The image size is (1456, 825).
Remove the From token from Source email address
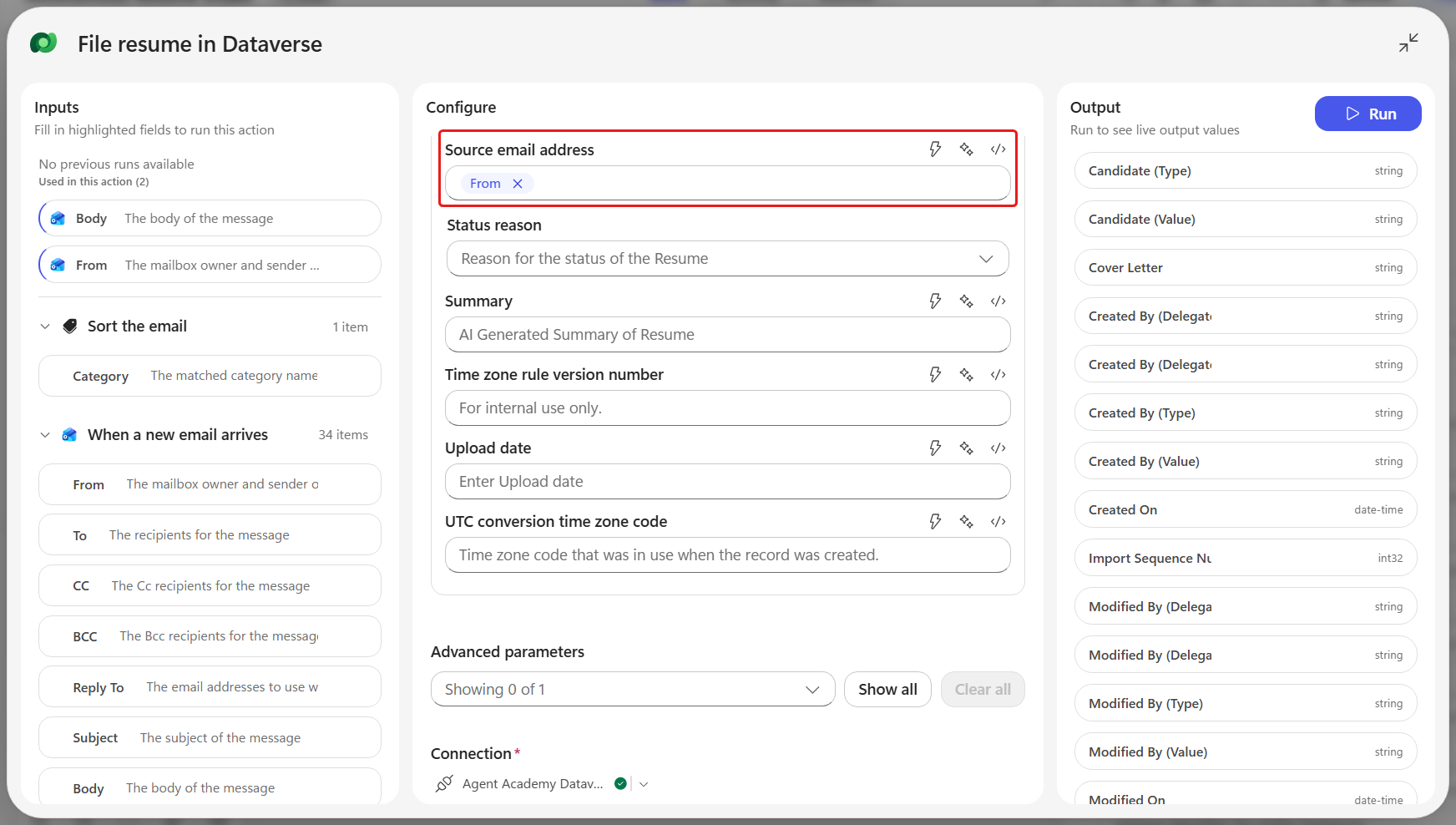click(x=518, y=184)
